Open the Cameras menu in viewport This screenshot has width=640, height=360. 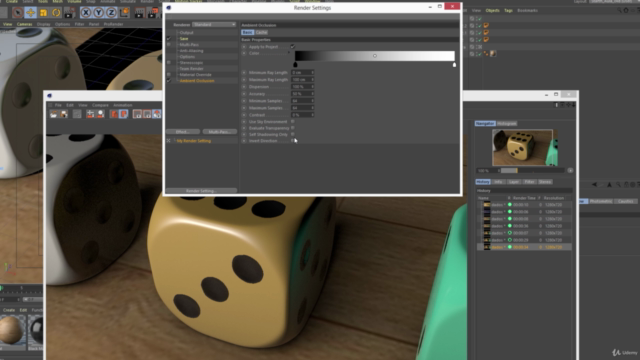pyautogui.click(x=24, y=24)
